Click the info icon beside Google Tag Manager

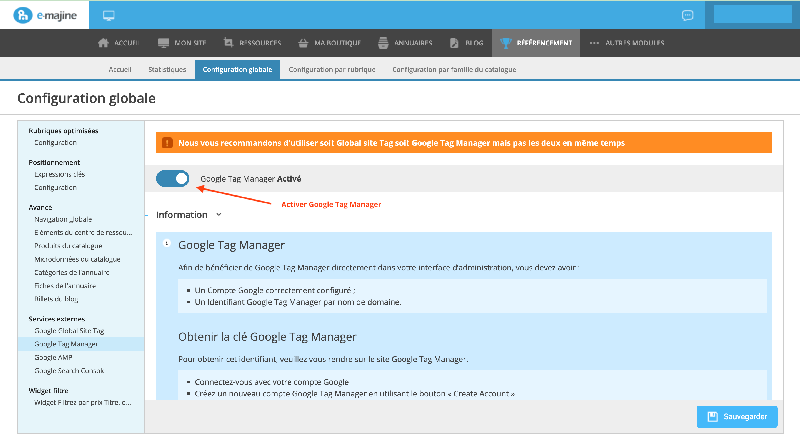click(x=166, y=243)
